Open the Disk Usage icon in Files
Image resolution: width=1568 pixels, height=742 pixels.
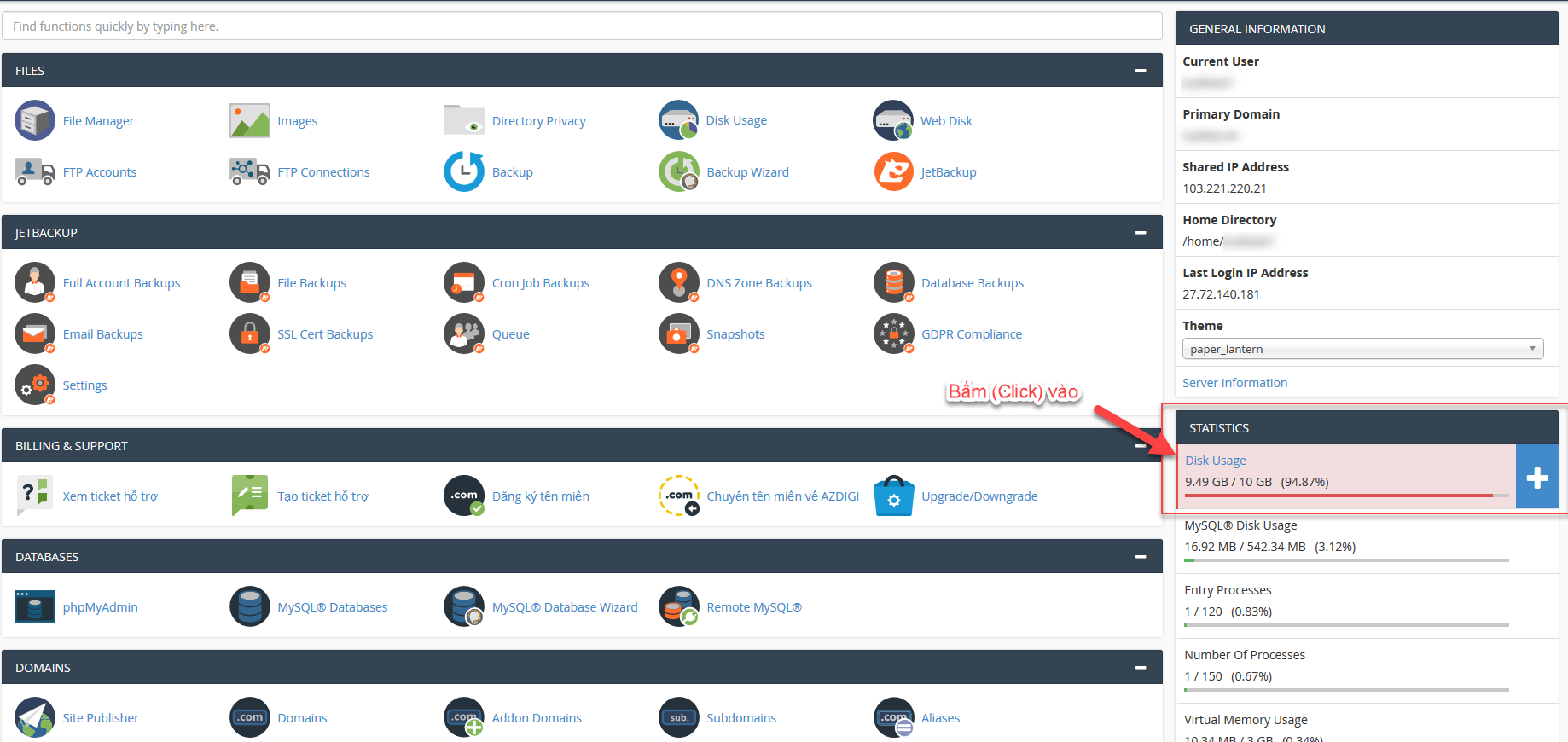pyautogui.click(x=679, y=120)
